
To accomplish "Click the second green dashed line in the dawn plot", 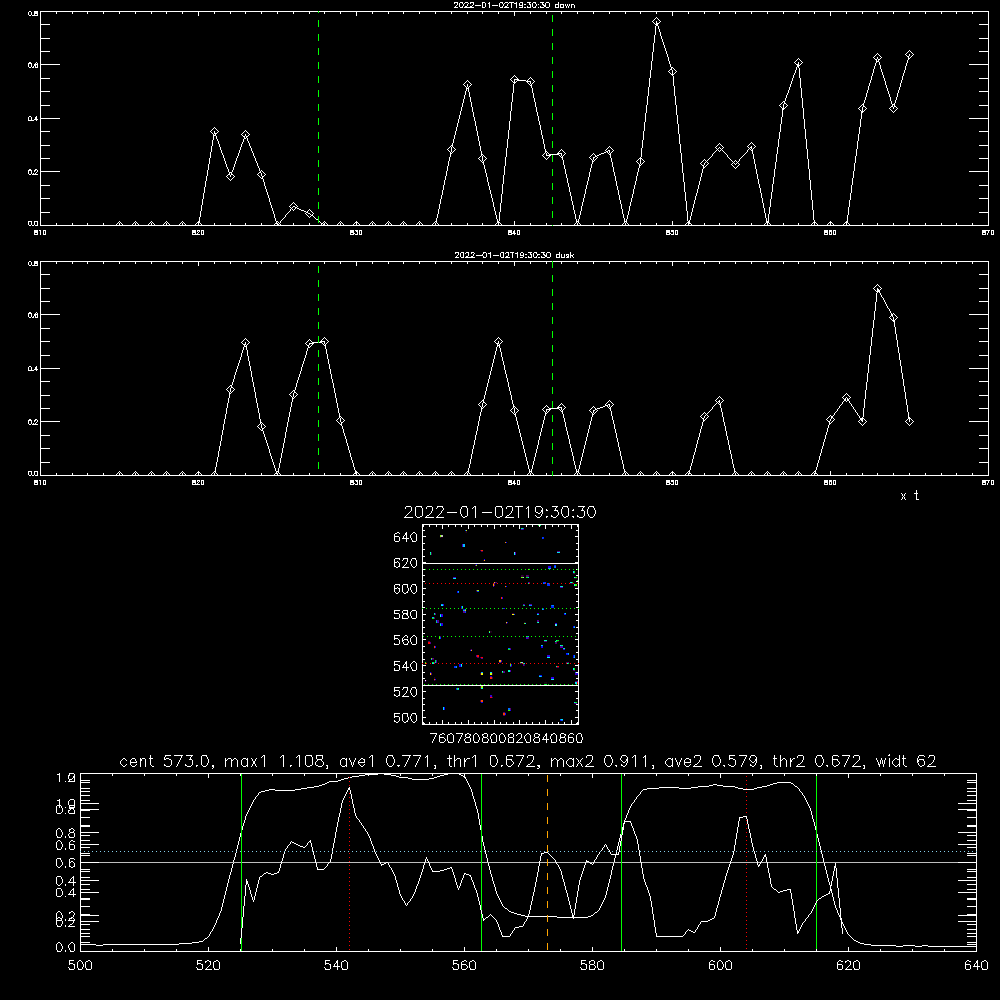I will pos(552,118).
